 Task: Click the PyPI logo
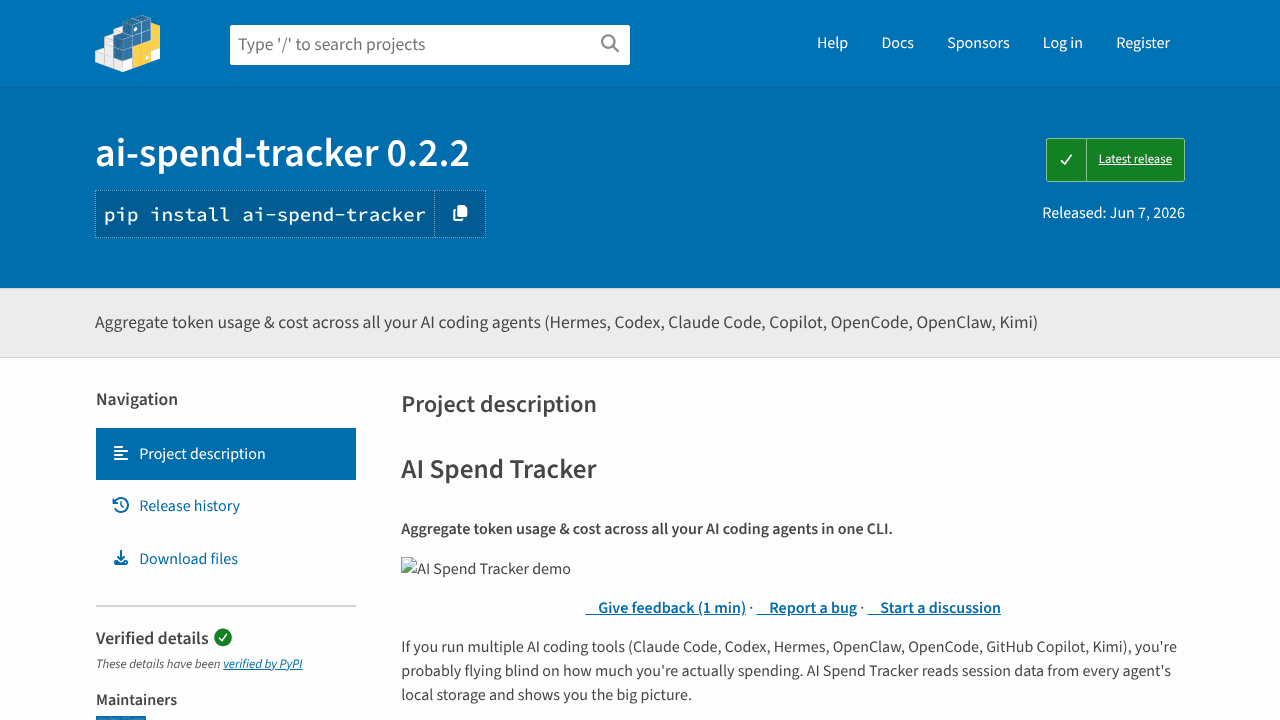pyautogui.click(x=128, y=43)
